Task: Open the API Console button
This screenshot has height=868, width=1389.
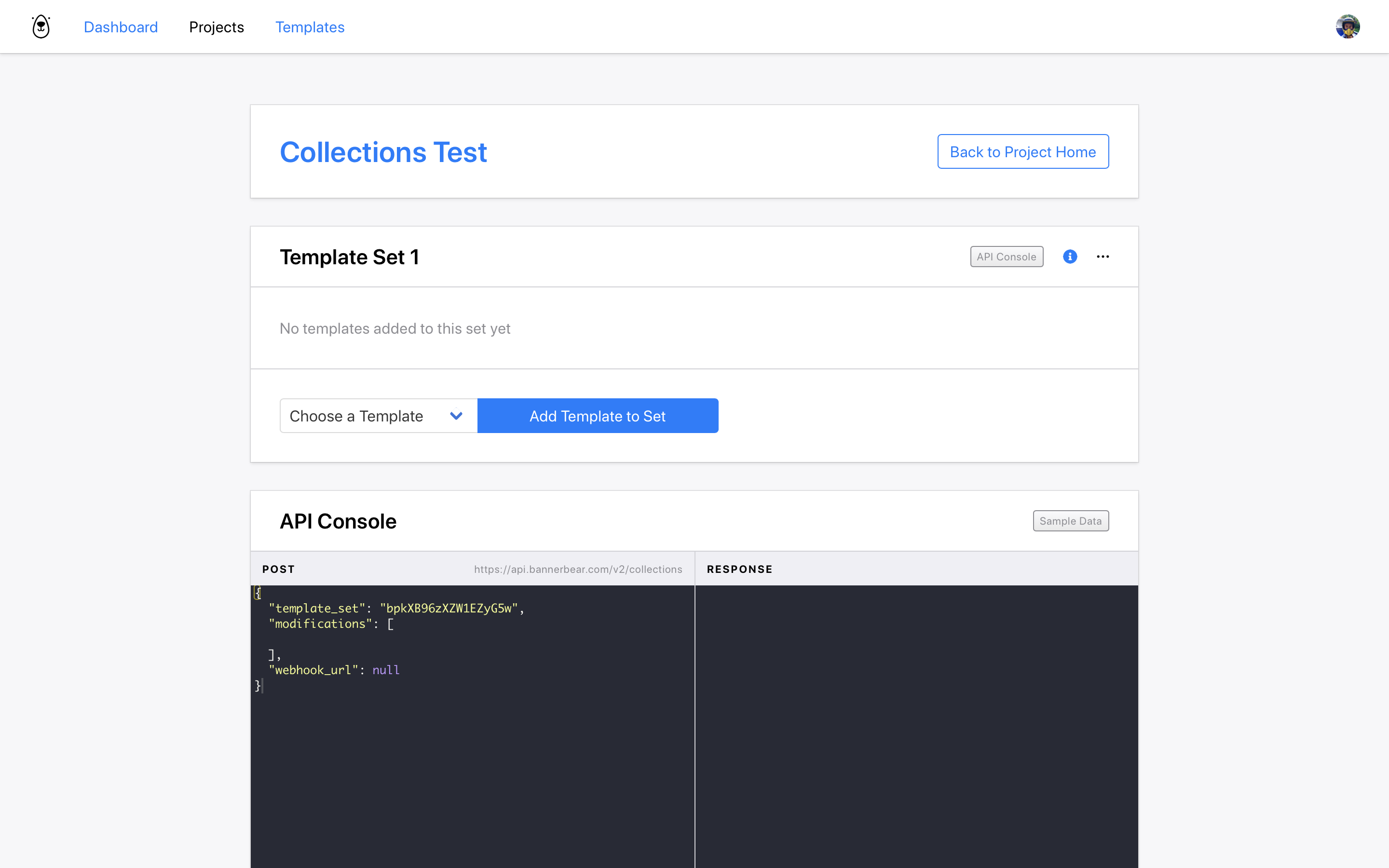Action: coord(1006,257)
